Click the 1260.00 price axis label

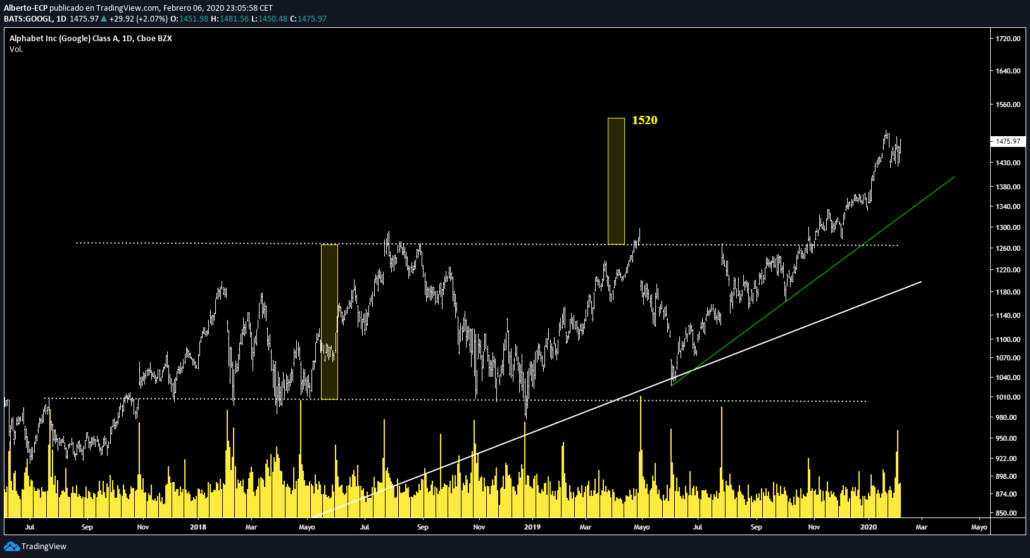coord(1008,248)
